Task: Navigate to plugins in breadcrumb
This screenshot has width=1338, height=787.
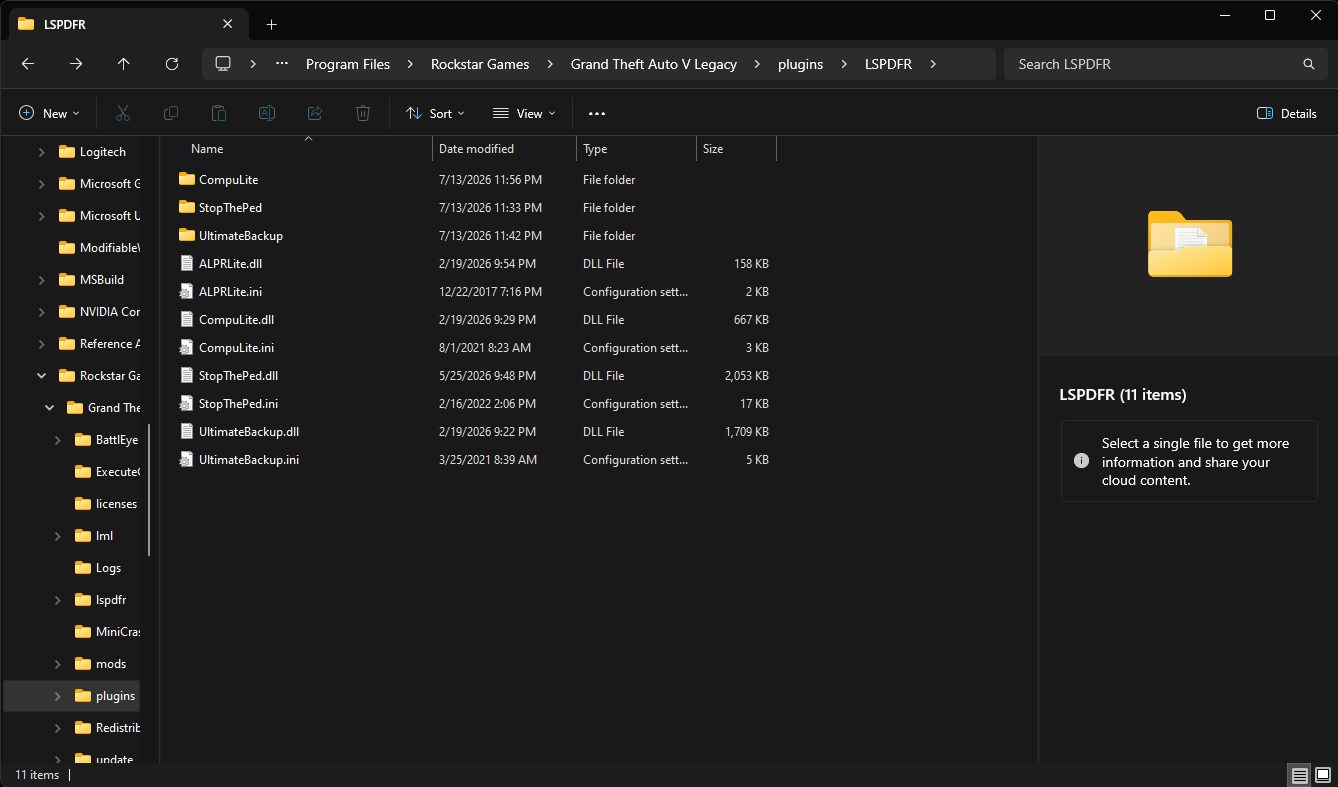Action: coord(801,64)
